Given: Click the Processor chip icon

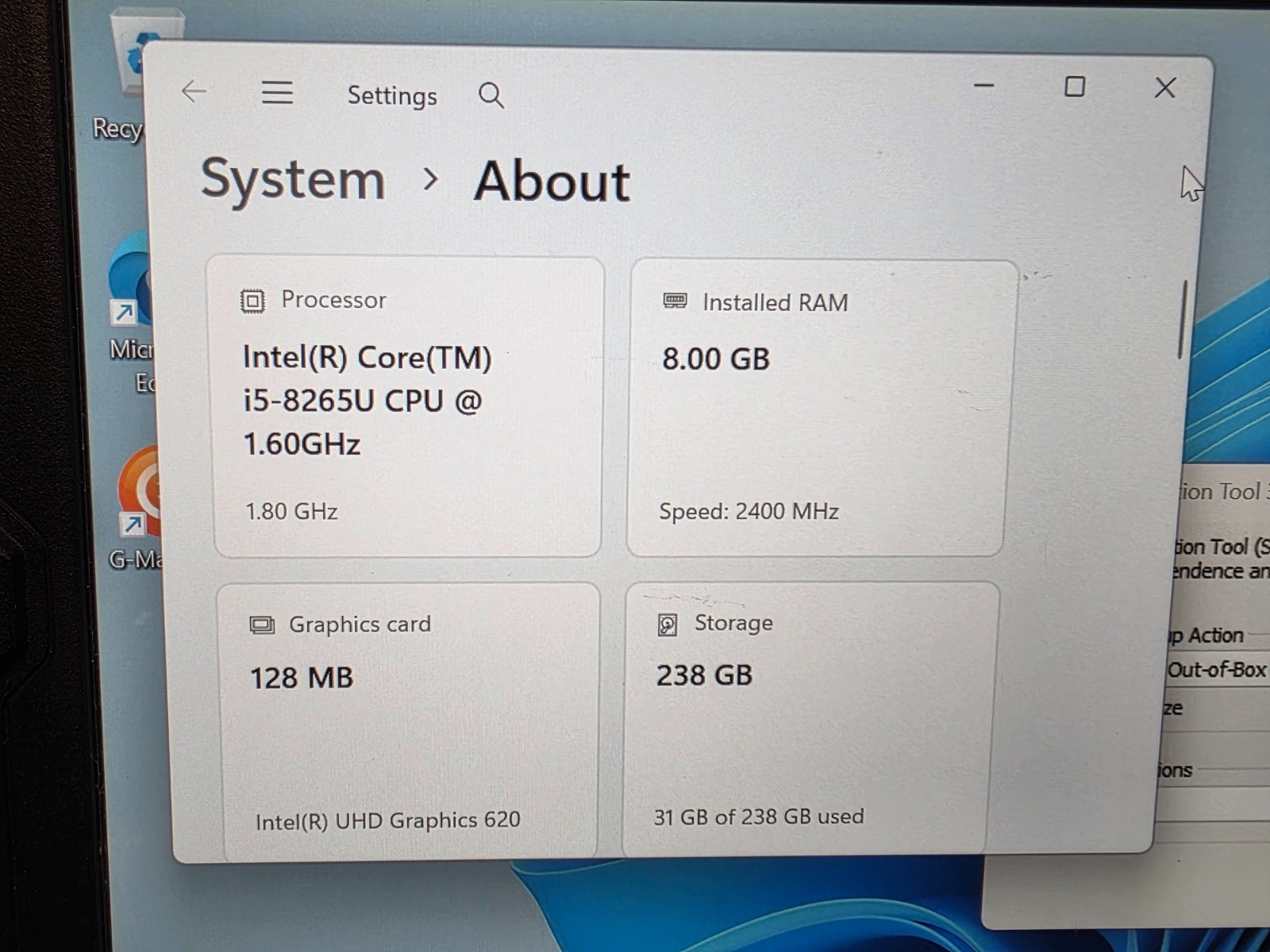Looking at the screenshot, I should coord(252,301).
